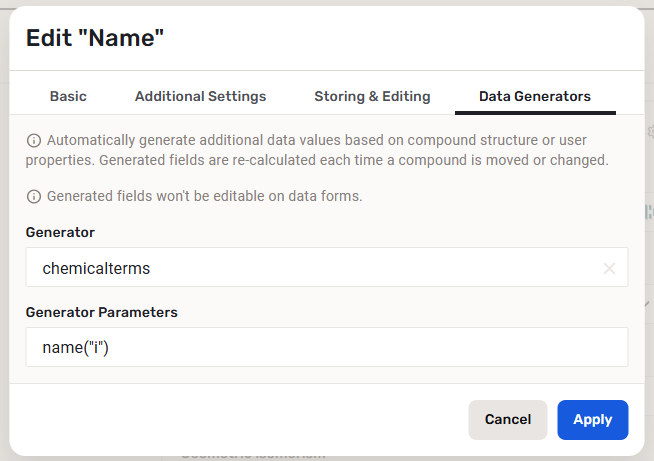
Task: Open the Additional Settings tab
Action: (x=200, y=97)
